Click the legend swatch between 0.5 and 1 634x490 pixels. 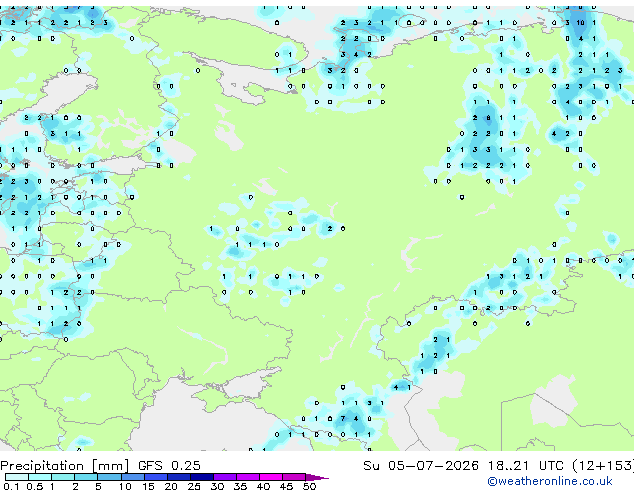coord(40,477)
